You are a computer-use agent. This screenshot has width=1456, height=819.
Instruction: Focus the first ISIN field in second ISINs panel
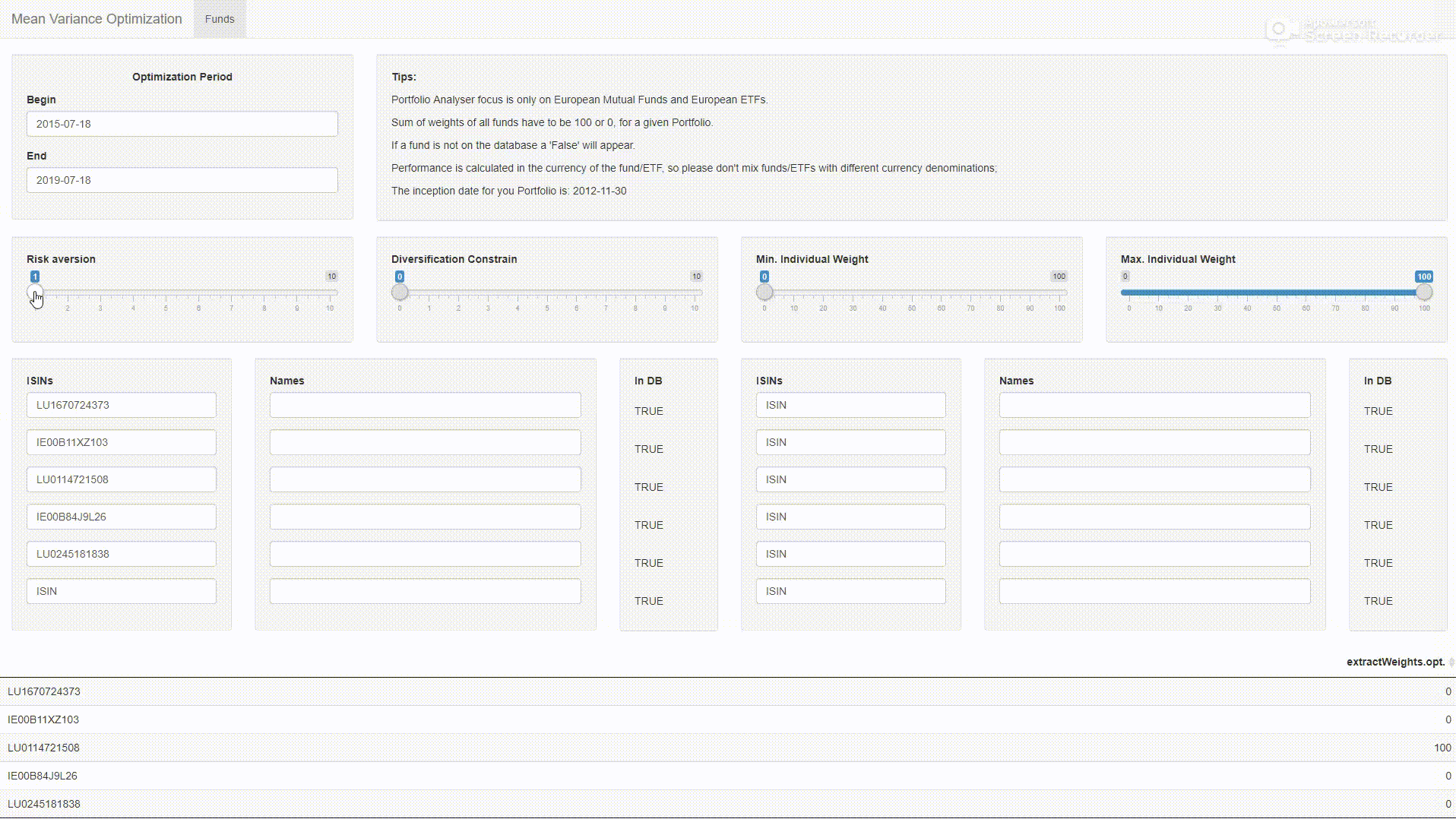point(851,405)
